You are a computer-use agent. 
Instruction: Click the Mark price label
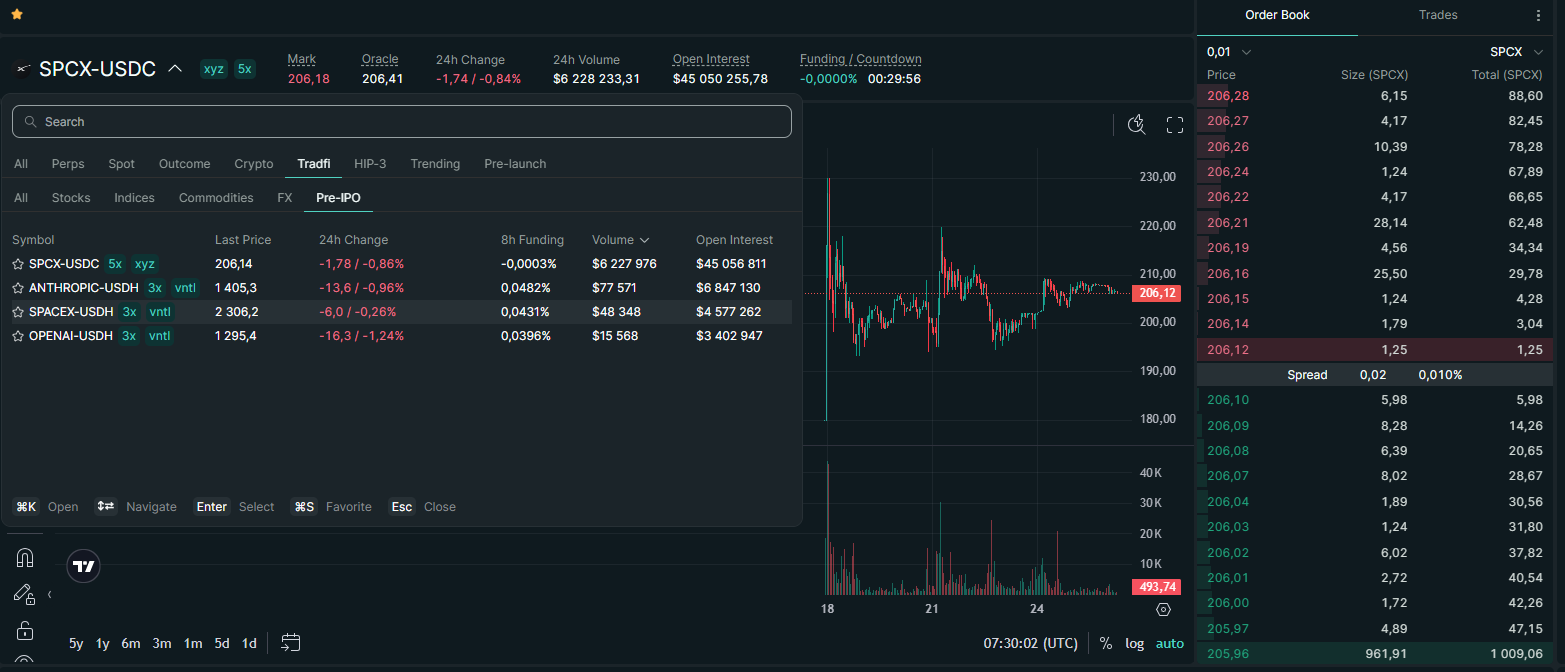[301, 59]
